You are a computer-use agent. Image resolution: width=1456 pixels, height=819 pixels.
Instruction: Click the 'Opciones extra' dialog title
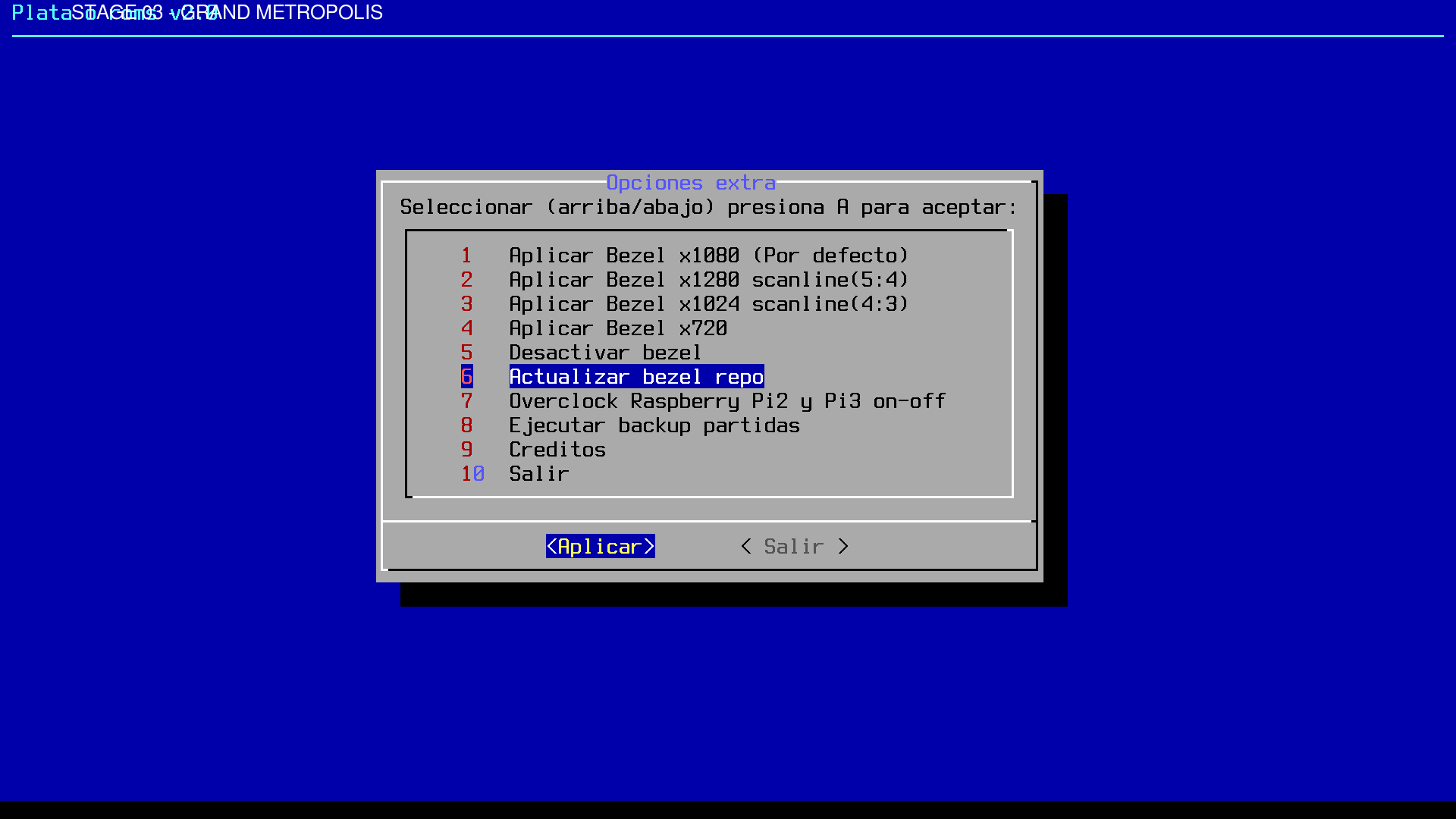coord(691,183)
